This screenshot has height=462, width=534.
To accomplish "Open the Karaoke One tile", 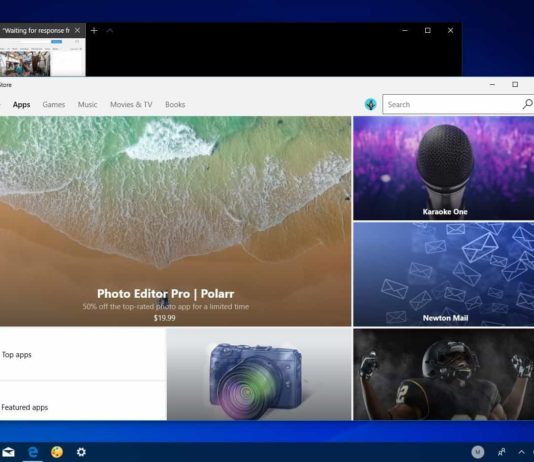I will pyautogui.click(x=443, y=168).
